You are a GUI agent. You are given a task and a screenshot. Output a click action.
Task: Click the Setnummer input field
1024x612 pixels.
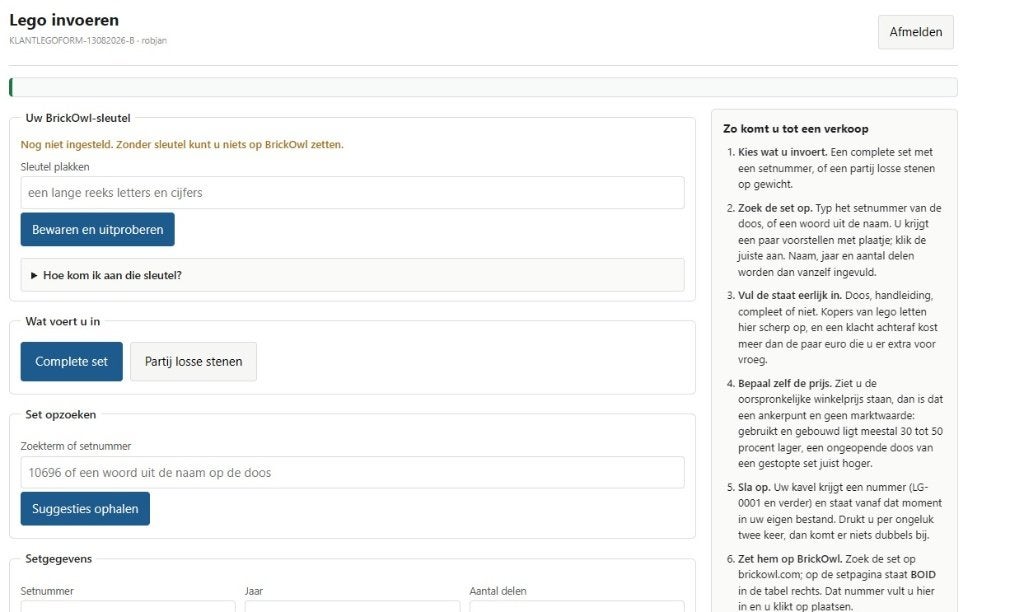click(128, 606)
